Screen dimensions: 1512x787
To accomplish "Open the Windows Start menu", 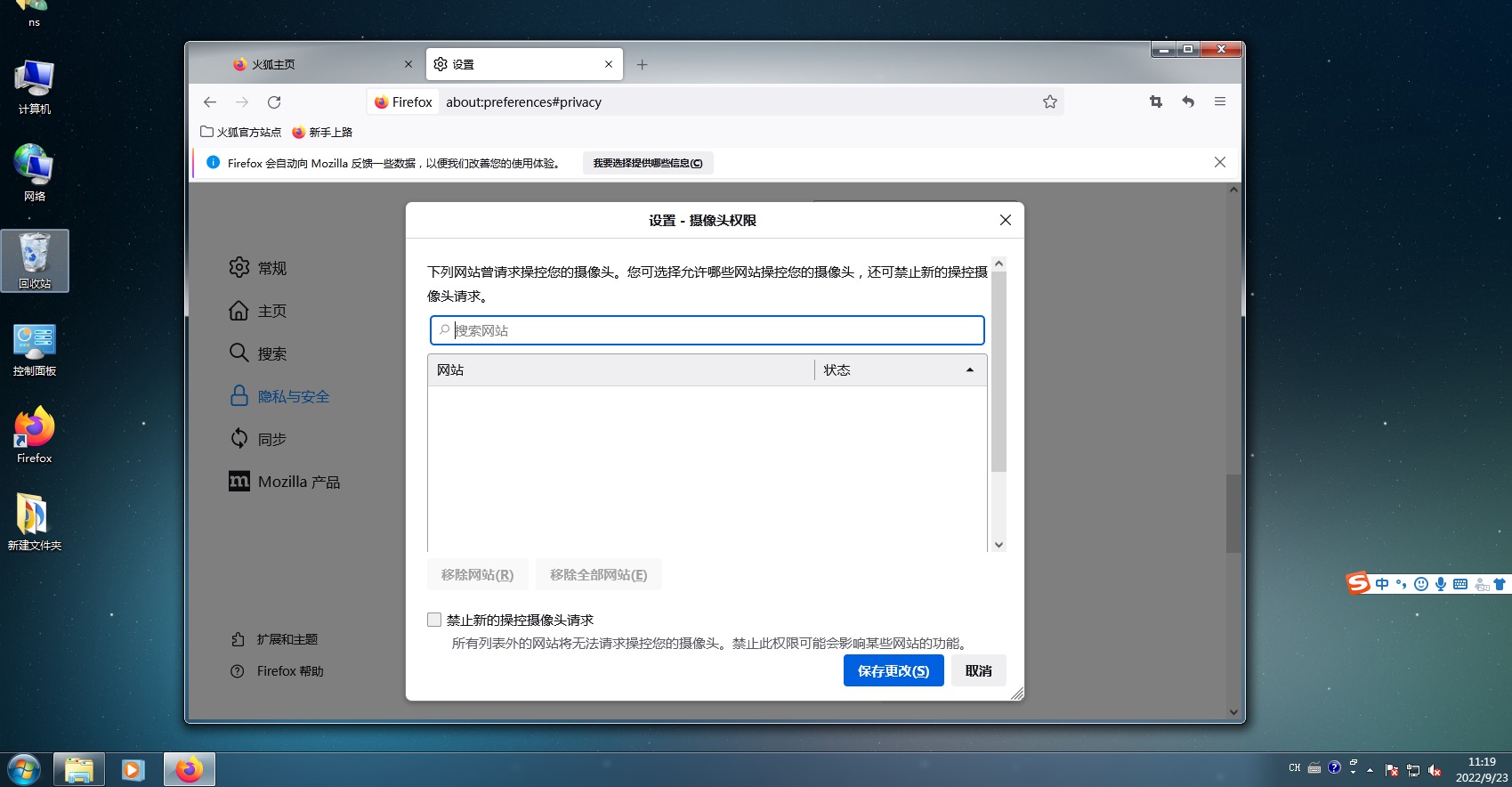I will coord(24,769).
